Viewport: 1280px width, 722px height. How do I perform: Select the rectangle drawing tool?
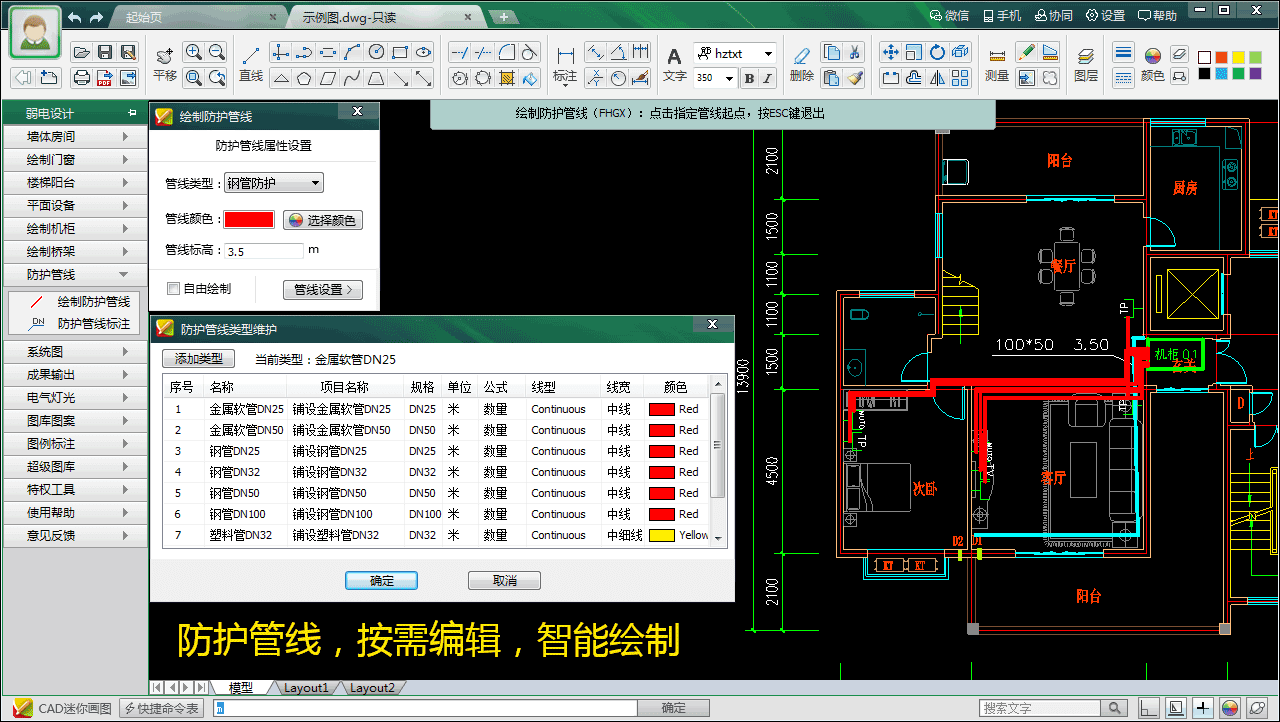400,52
